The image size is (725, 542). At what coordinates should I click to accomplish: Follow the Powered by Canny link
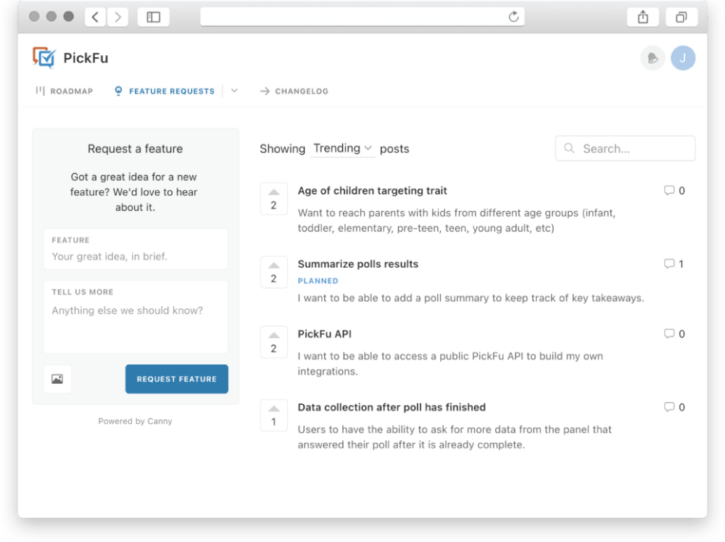pyautogui.click(x=135, y=421)
